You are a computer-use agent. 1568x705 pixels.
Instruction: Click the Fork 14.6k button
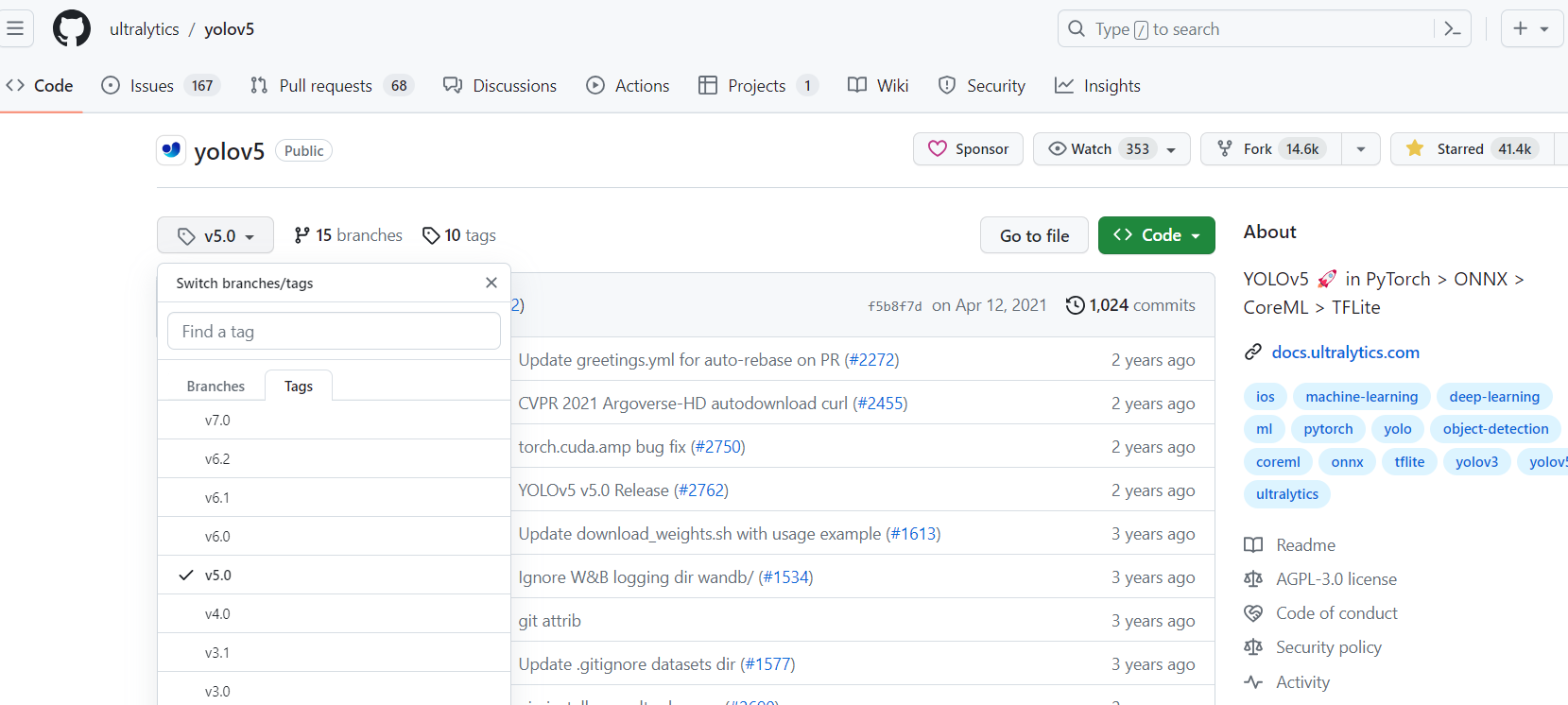pos(1271,149)
